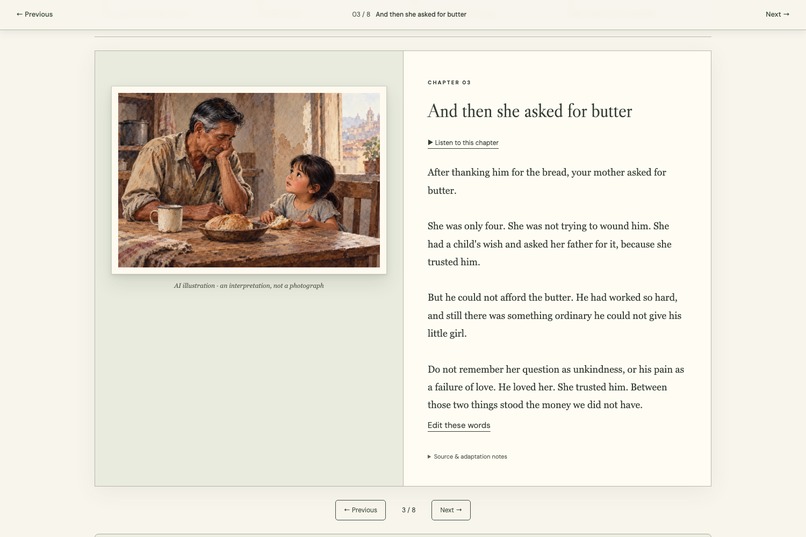Go to Next chapter in top bar
The image size is (806, 537).
pos(777,14)
